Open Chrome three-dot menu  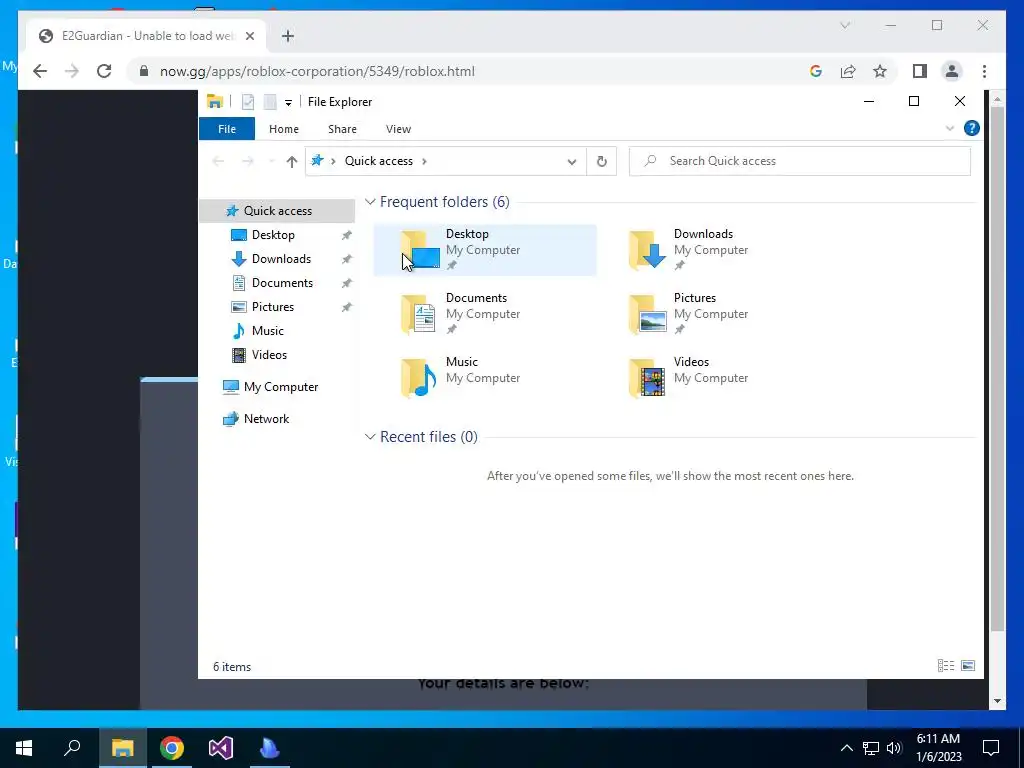coord(984,71)
